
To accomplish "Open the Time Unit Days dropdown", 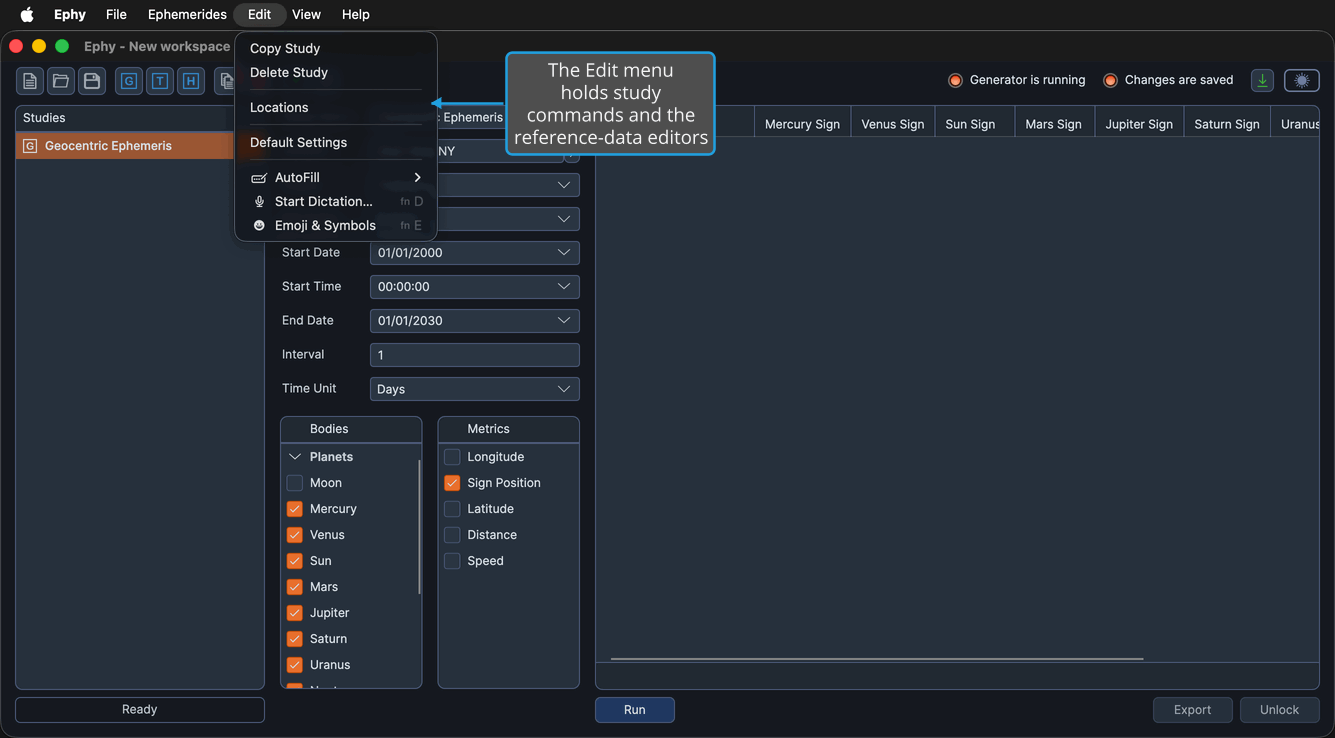I will click(x=475, y=389).
